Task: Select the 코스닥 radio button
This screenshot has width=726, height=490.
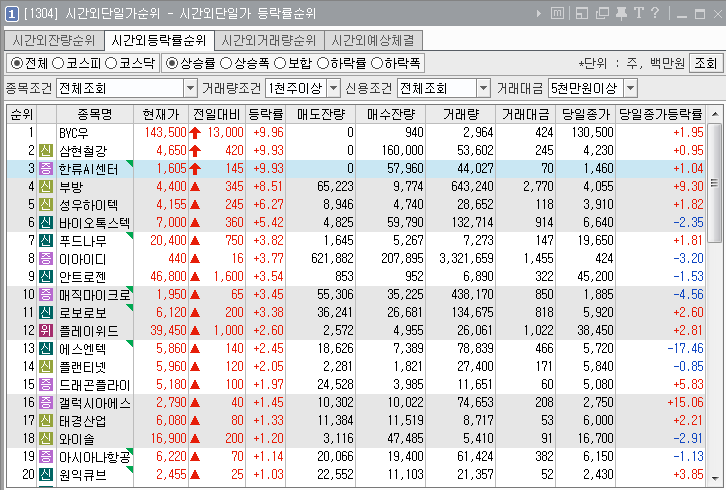Action: click(x=111, y=63)
